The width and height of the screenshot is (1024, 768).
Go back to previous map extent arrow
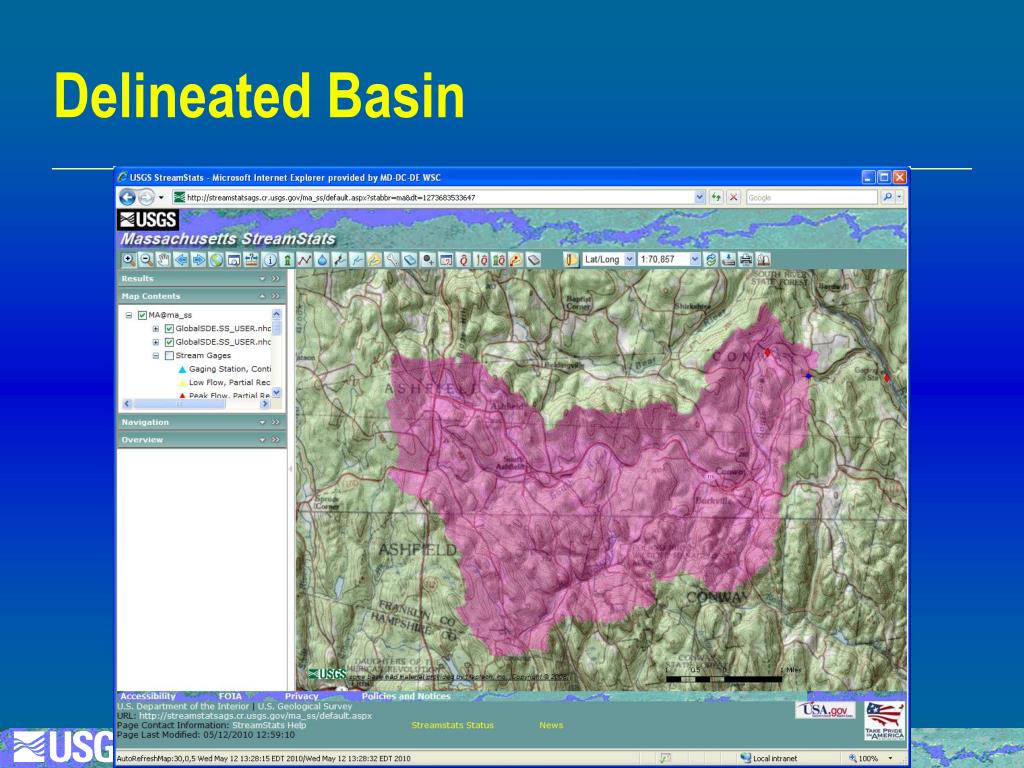[x=181, y=260]
